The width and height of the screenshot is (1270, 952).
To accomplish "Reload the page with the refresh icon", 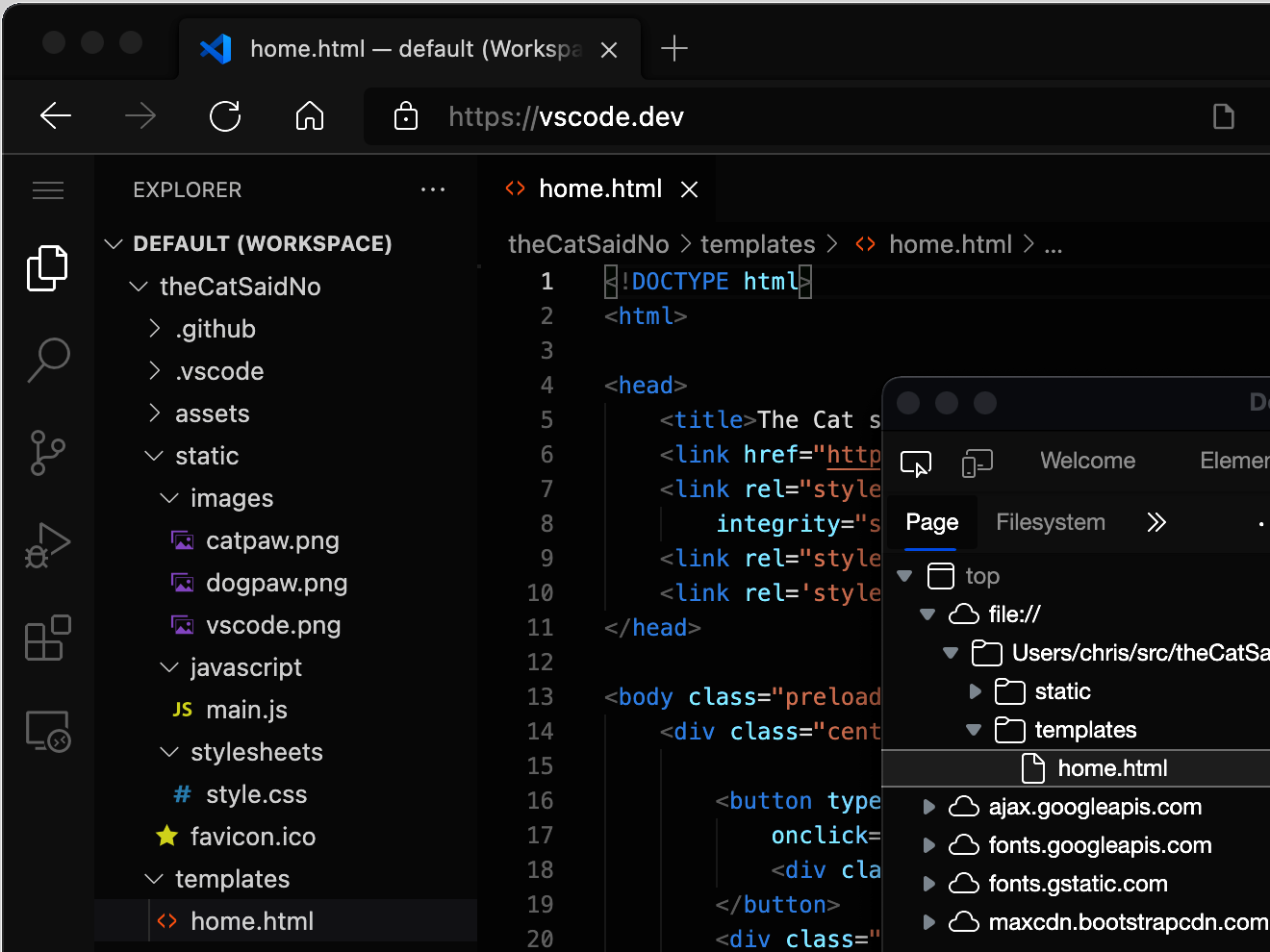I will (x=225, y=116).
